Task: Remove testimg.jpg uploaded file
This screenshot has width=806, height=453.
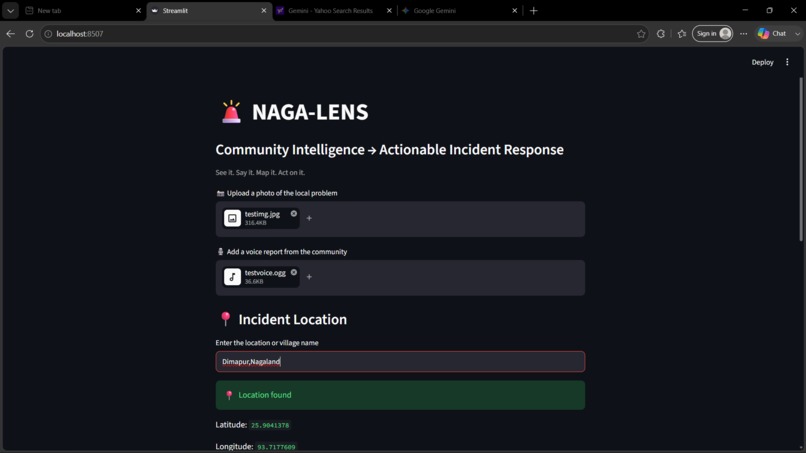Action: (x=294, y=213)
